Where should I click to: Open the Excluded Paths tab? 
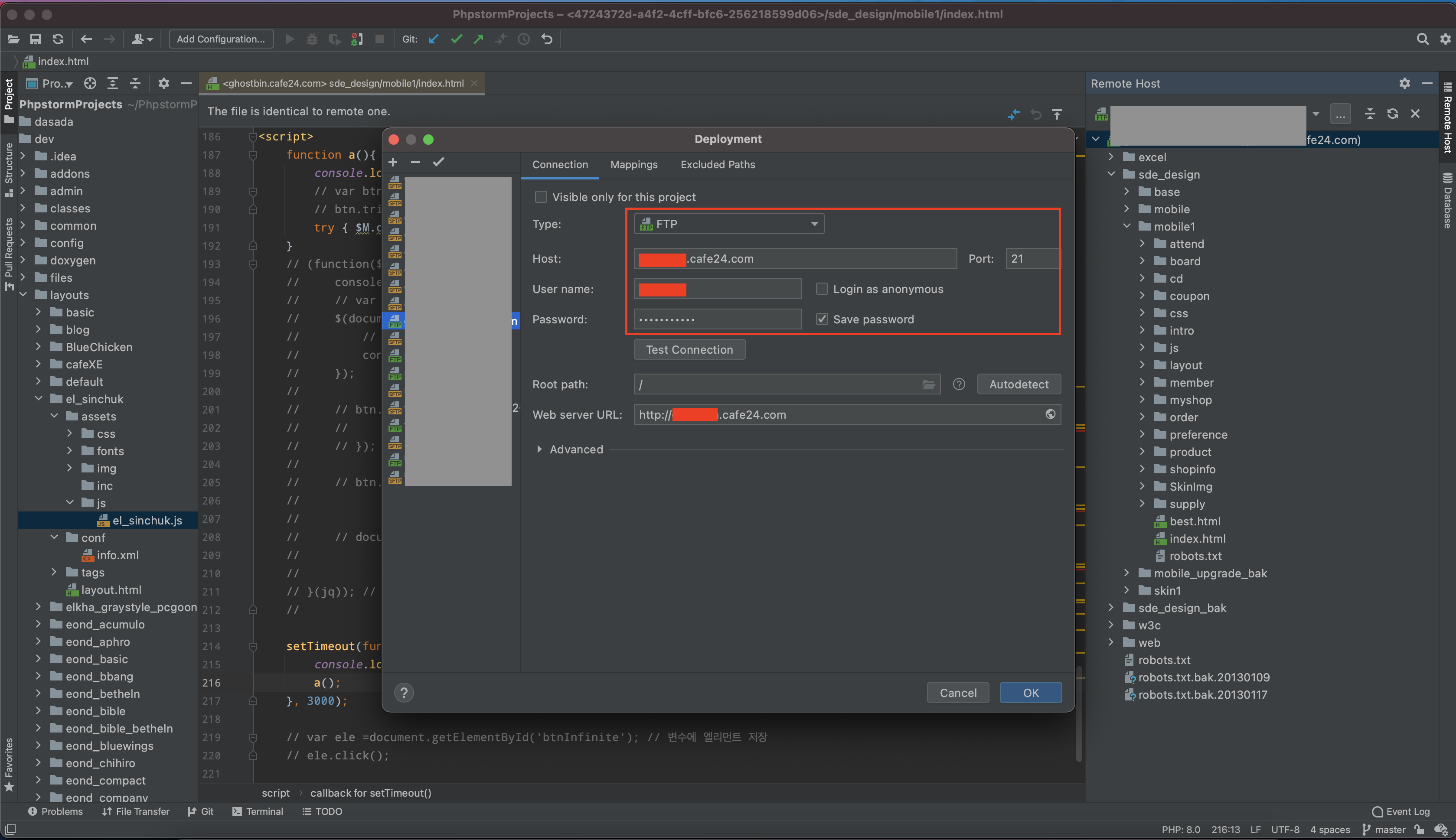[717, 165]
